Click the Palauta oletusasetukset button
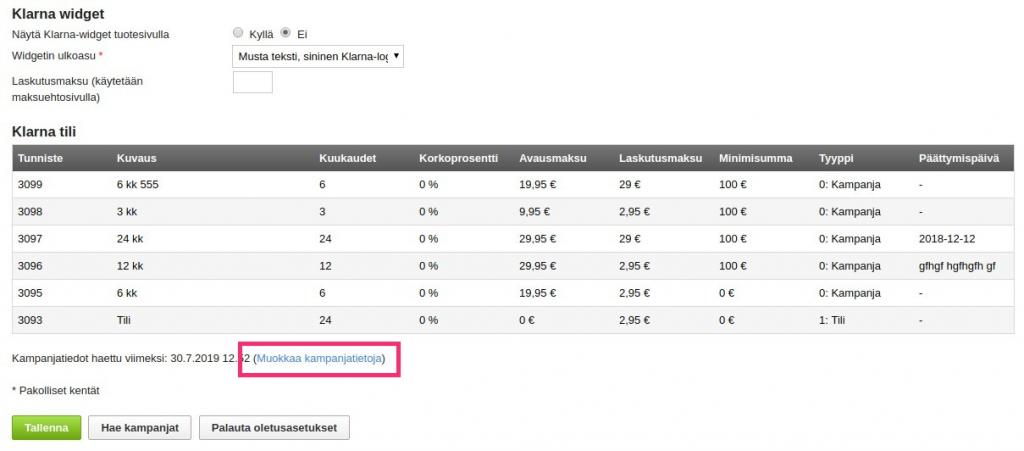The height and width of the screenshot is (451, 1024). 274,428
